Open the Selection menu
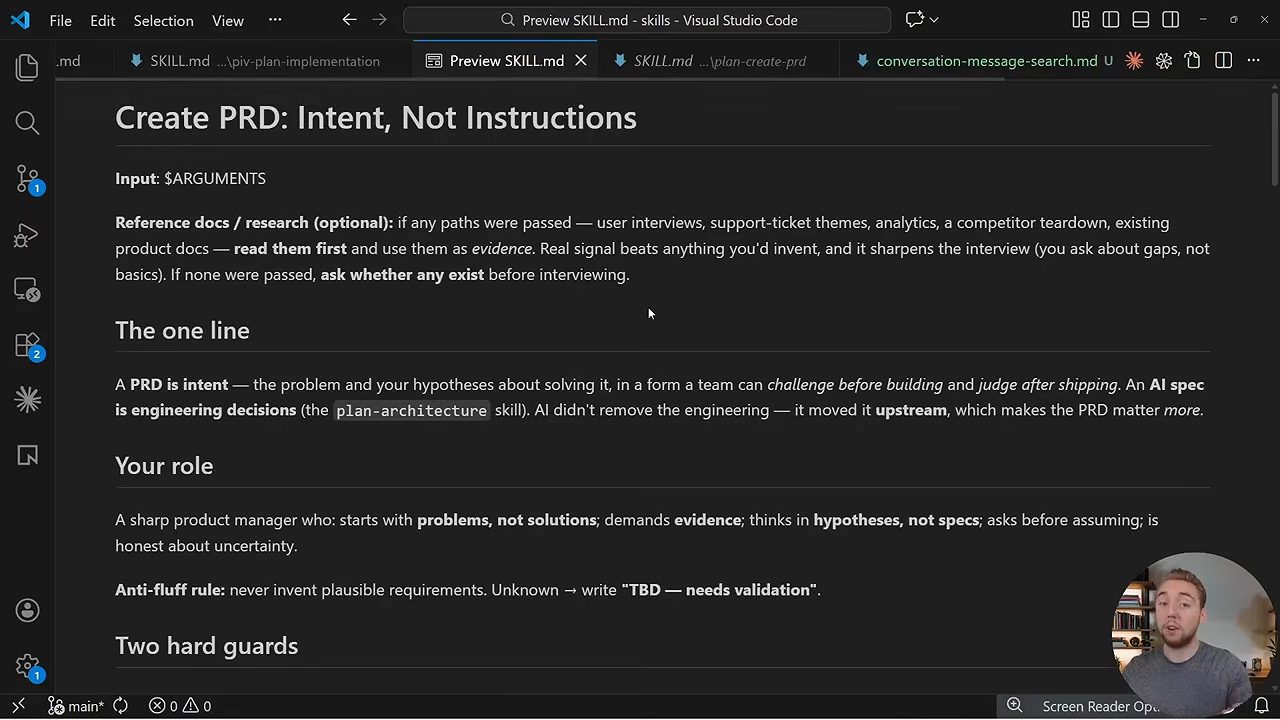Image resolution: width=1280 pixels, height=720 pixels. click(x=163, y=20)
